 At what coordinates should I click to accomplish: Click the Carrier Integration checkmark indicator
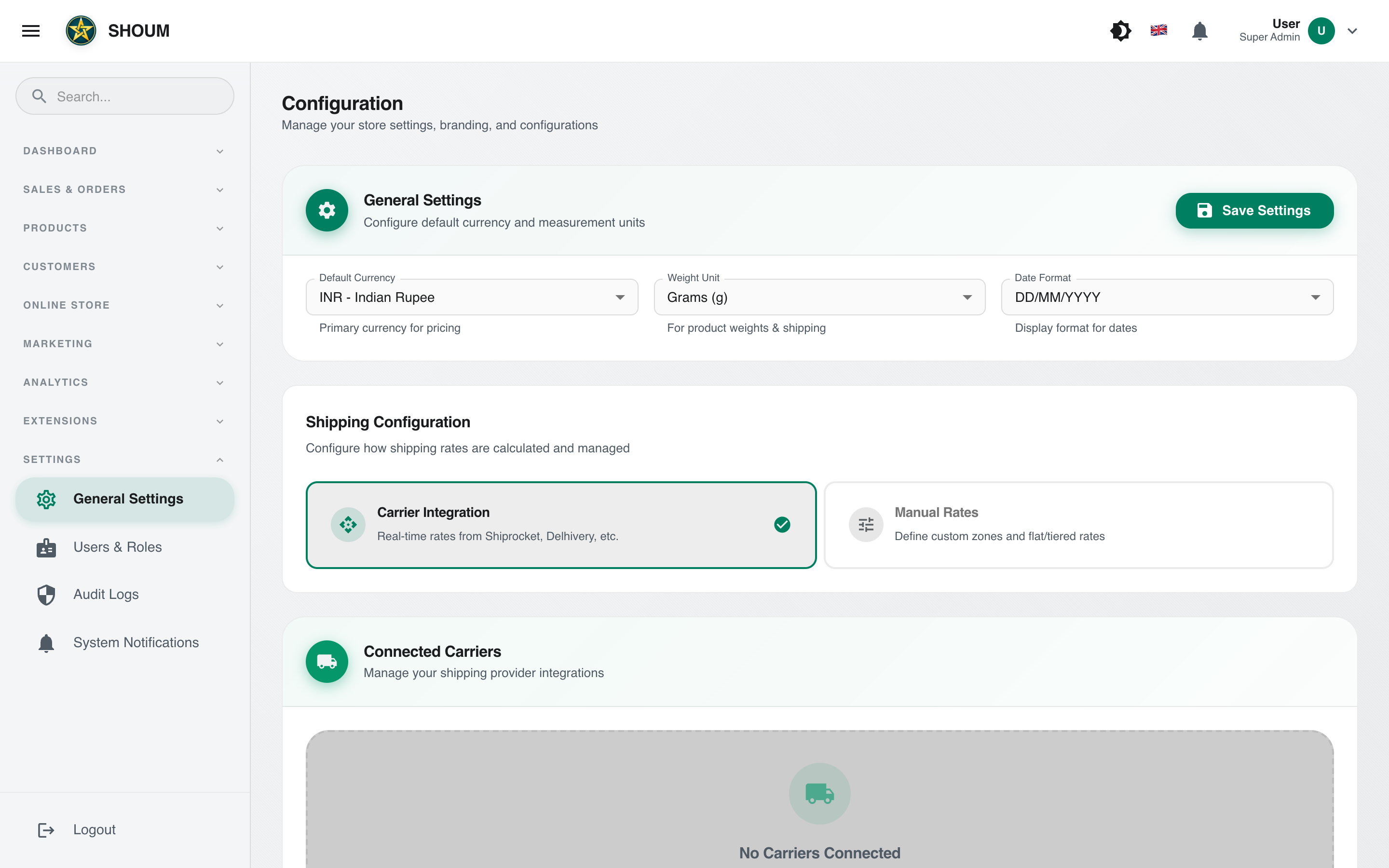coord(782,524)
